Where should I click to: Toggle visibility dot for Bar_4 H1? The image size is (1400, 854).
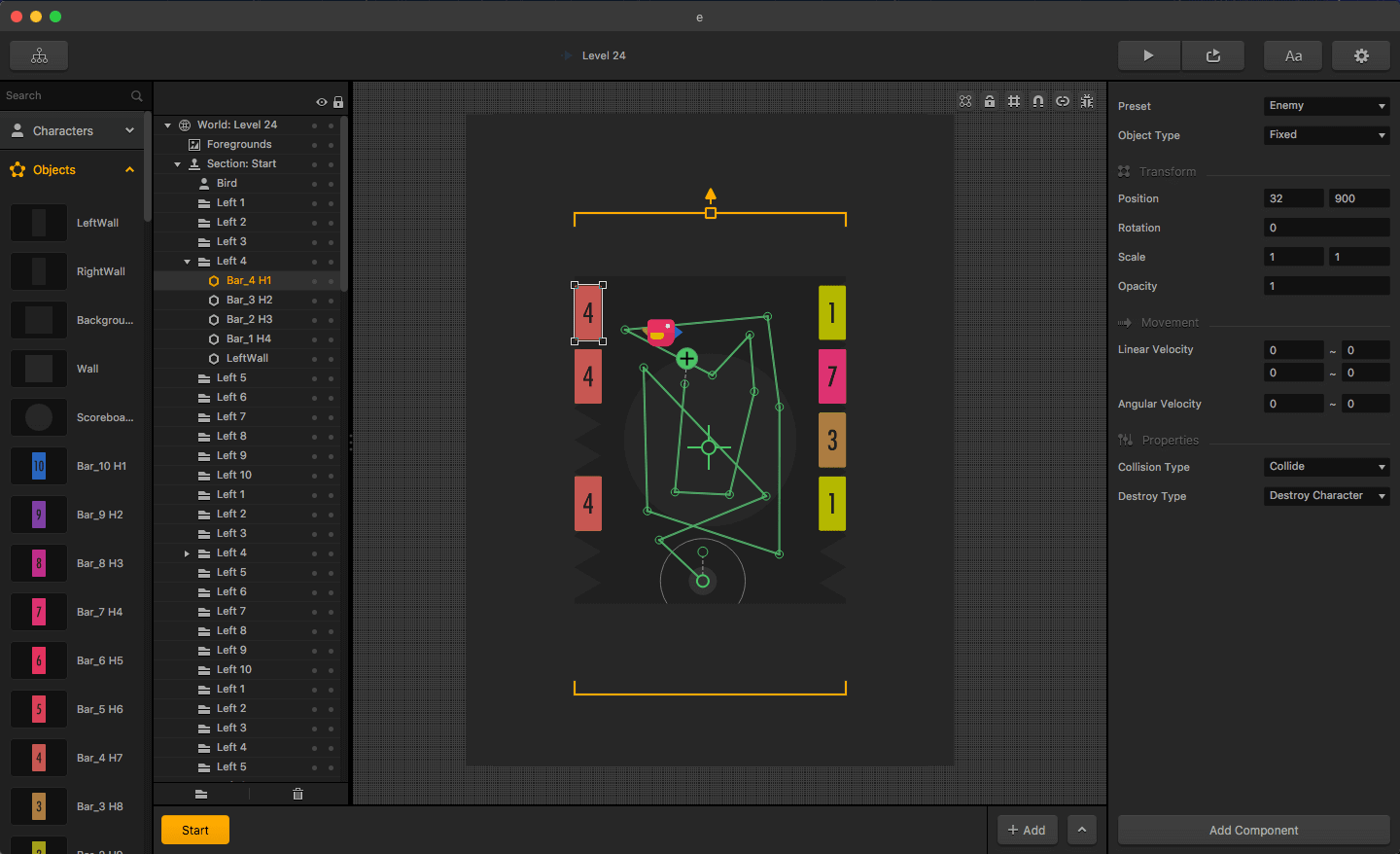(x=314, y=281)
